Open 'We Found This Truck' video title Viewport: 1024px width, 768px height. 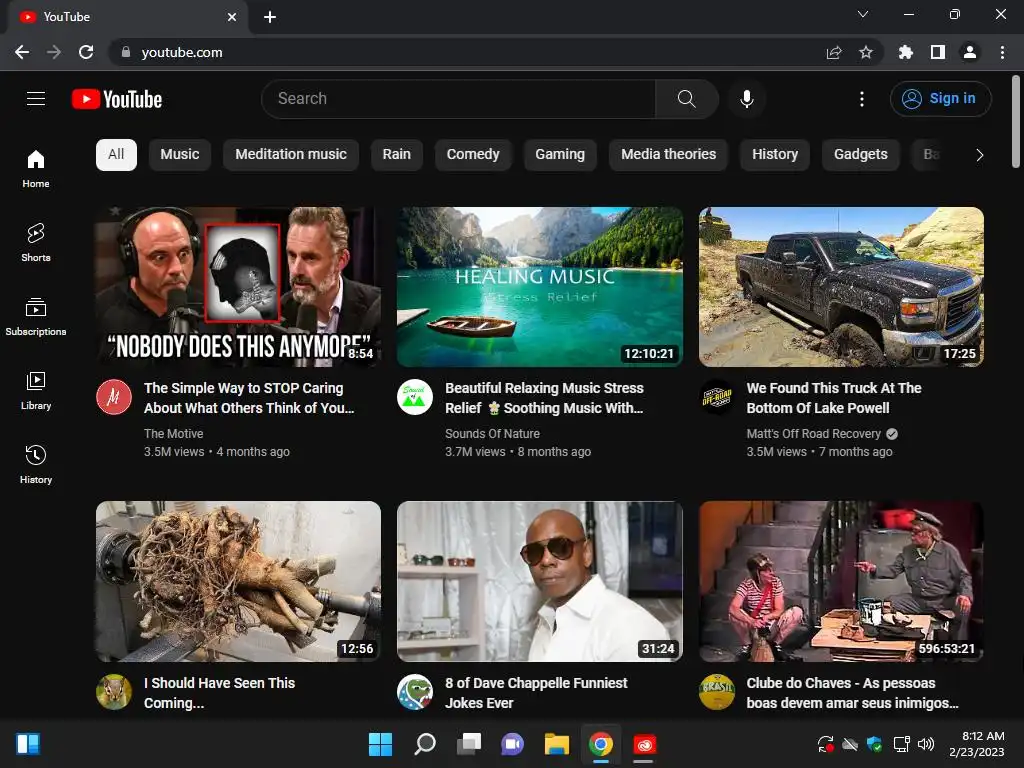(x=833, y=398)
